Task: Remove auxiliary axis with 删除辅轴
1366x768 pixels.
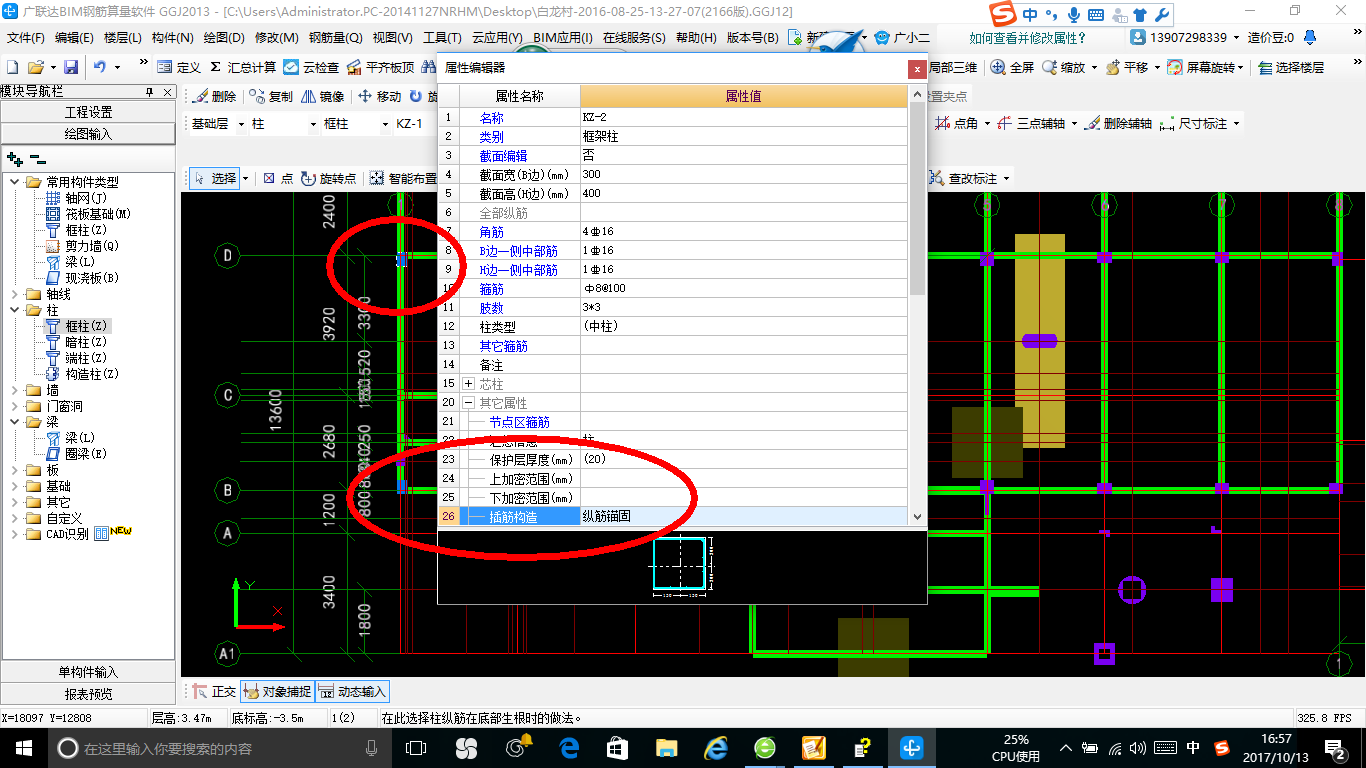Action: tap(1117, 123)
